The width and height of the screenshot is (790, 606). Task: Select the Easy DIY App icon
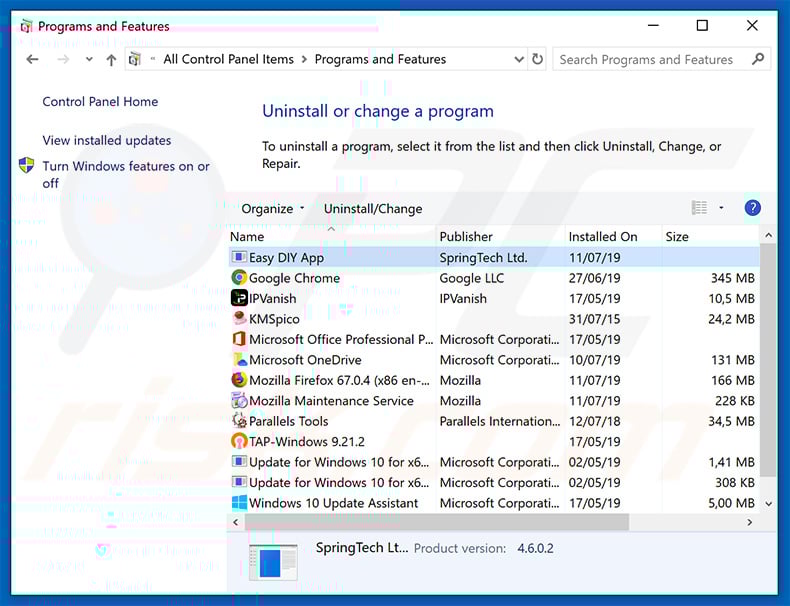[239, 257]
